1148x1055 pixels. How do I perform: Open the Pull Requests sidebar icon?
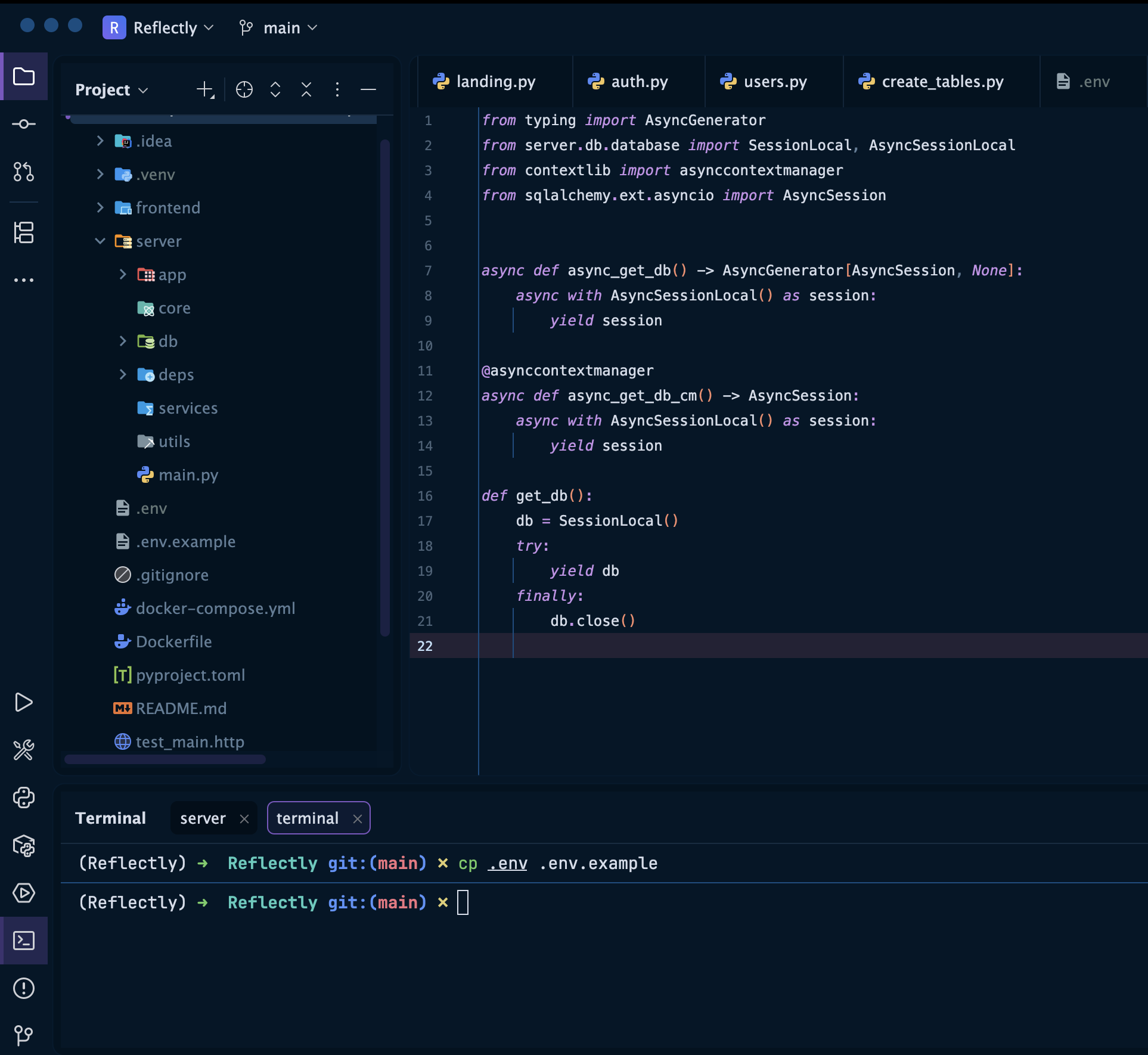coord(24,172)
